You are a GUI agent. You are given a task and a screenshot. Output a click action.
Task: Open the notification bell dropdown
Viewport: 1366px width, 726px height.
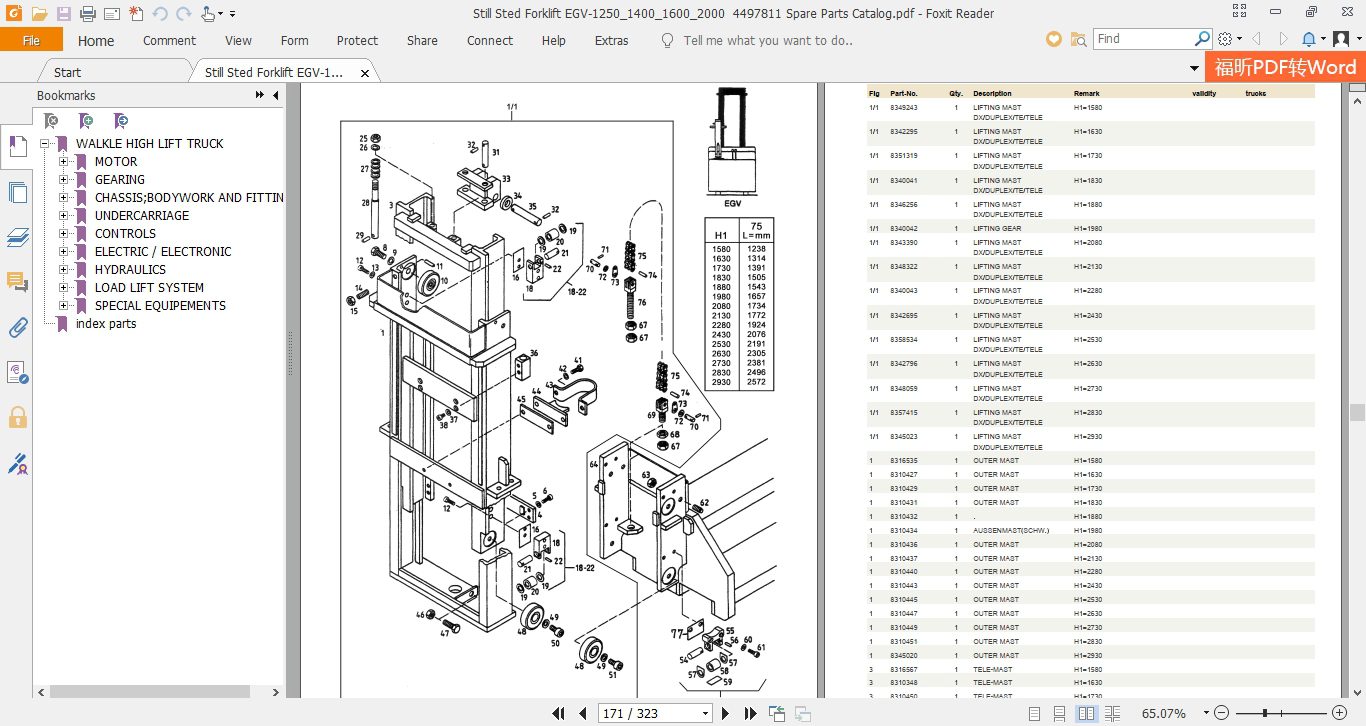[1313, 39]
